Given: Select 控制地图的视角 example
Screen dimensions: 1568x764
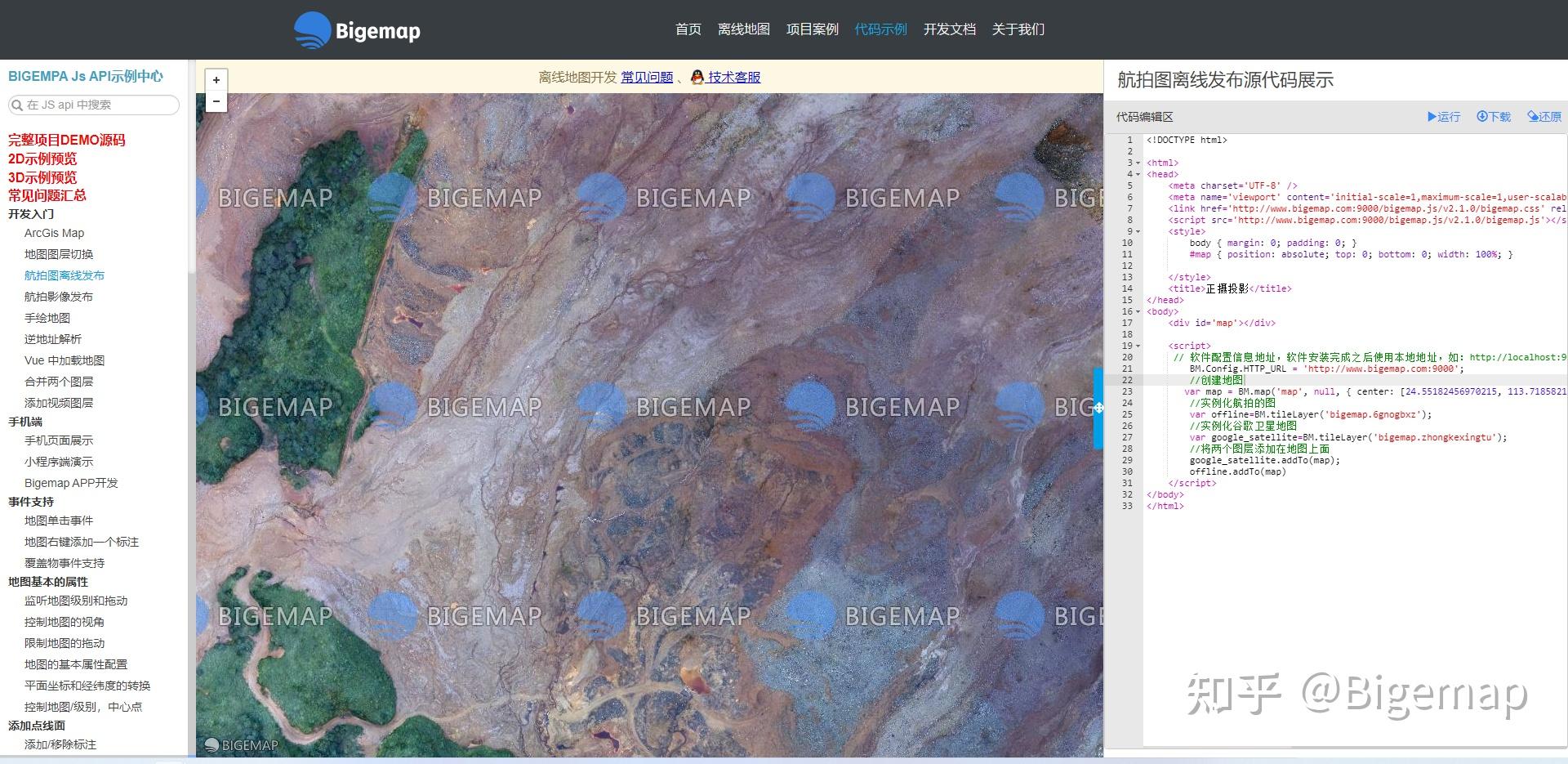Looking at the screenshot, I should click(65, 622).
